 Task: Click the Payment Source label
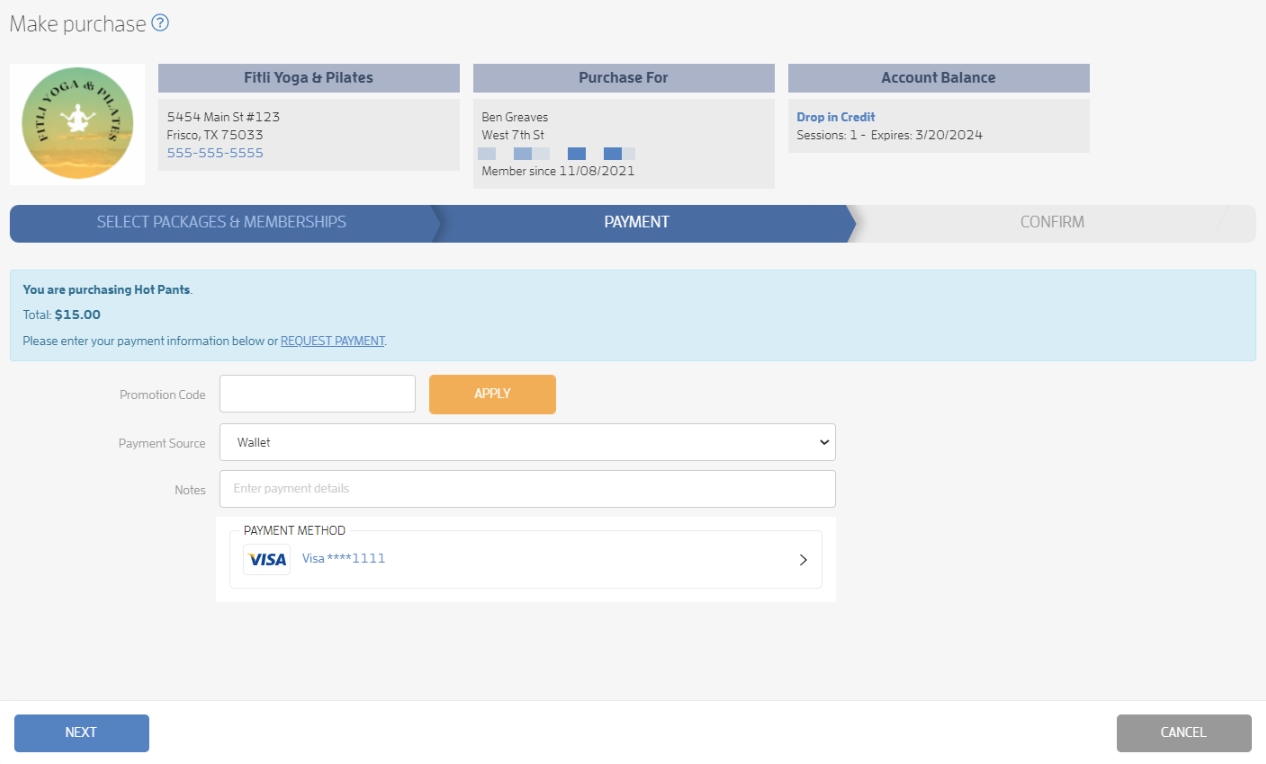162,443
